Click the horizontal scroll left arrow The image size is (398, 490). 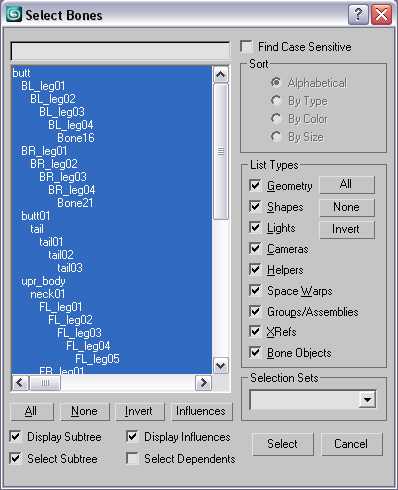coord(20,382)
